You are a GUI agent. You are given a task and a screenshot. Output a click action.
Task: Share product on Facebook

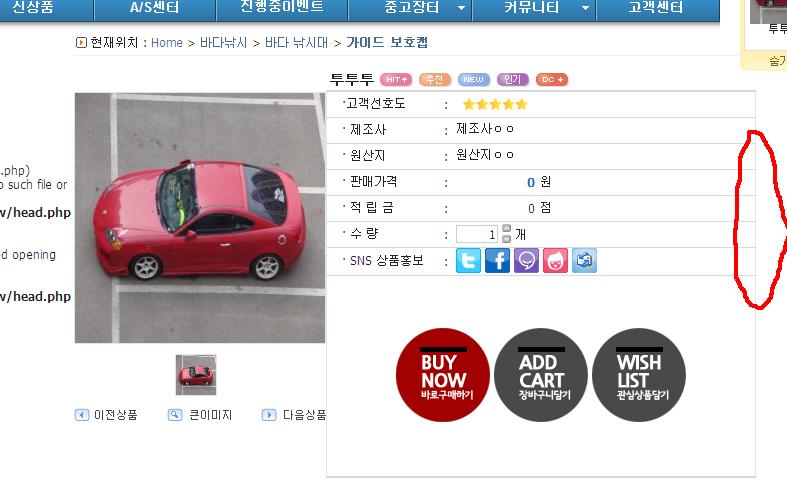coord(497,261)
